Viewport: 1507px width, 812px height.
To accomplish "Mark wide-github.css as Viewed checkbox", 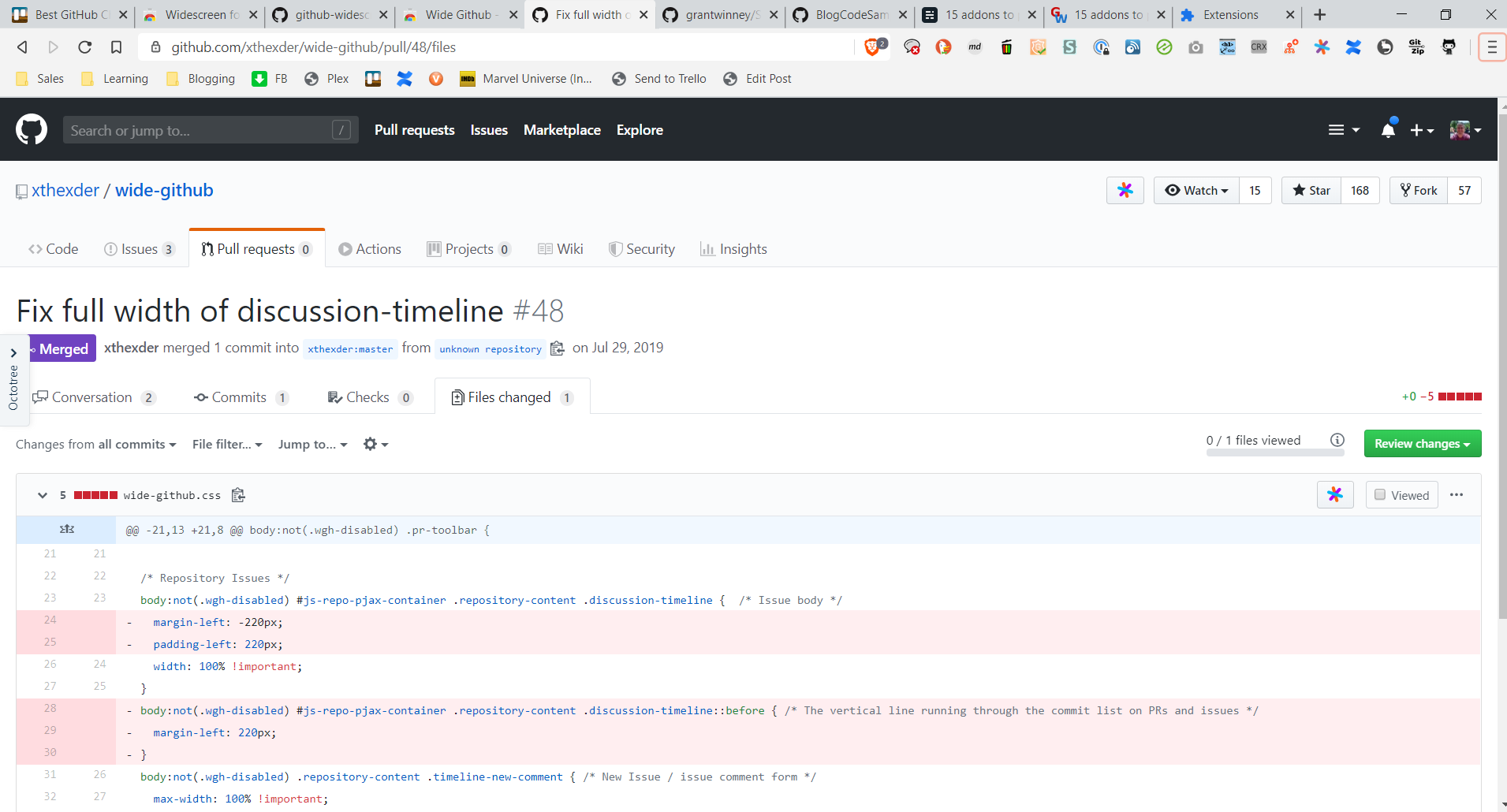I will coord(1380,495).
